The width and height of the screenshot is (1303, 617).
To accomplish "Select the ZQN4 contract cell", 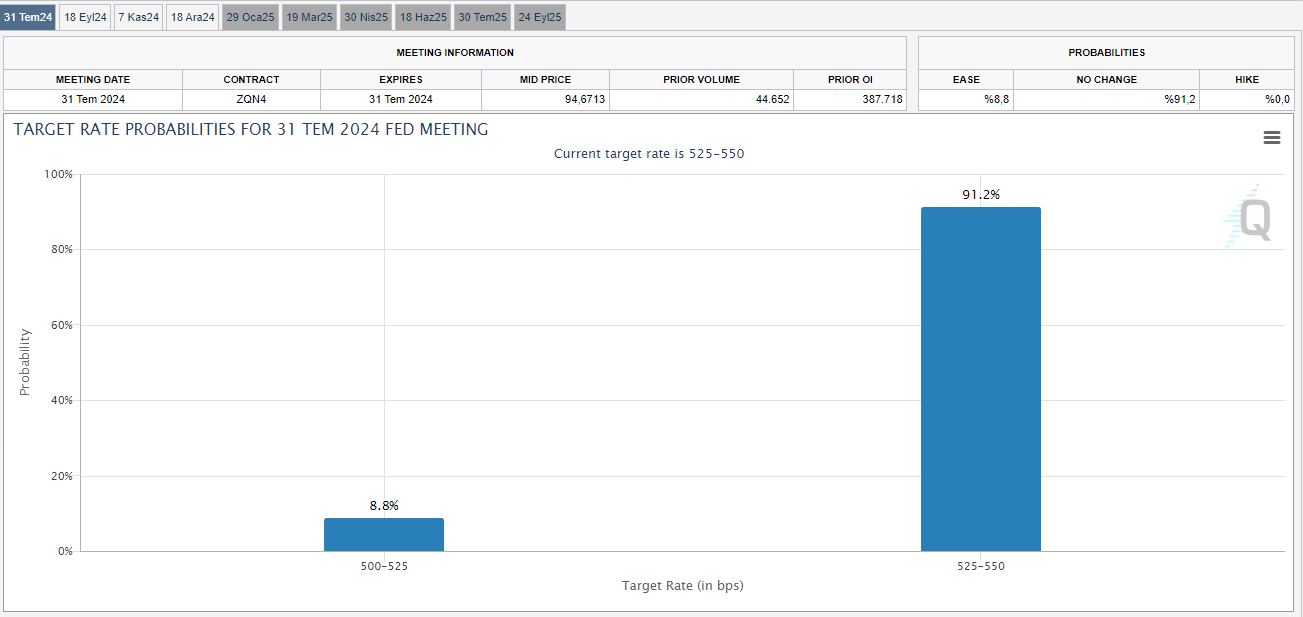I will tap(251, 99).
